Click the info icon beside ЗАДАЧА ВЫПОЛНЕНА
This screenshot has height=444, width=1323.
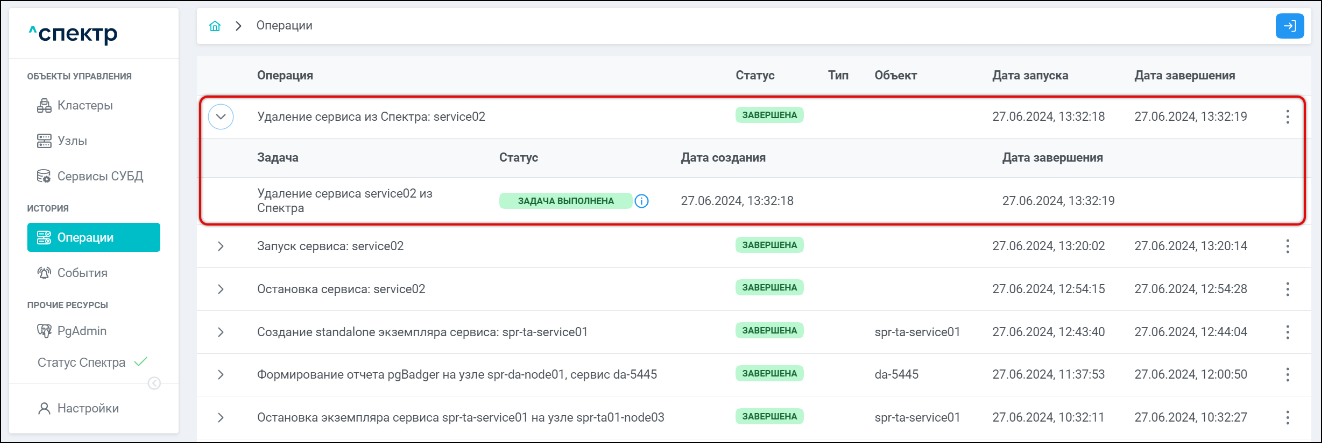642,201
